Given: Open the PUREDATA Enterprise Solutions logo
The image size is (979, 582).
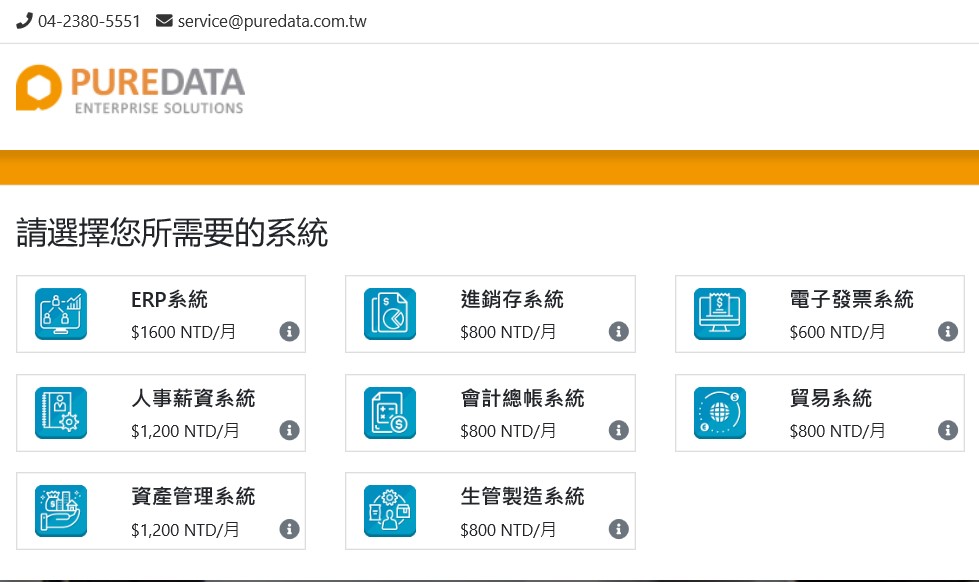Looking at the screenshot, I should pos(130,90).
